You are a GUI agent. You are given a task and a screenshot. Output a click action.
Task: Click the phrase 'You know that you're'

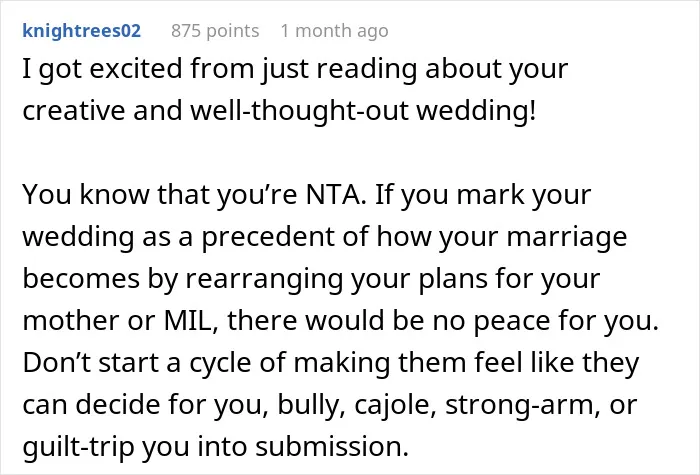[160, 195]
